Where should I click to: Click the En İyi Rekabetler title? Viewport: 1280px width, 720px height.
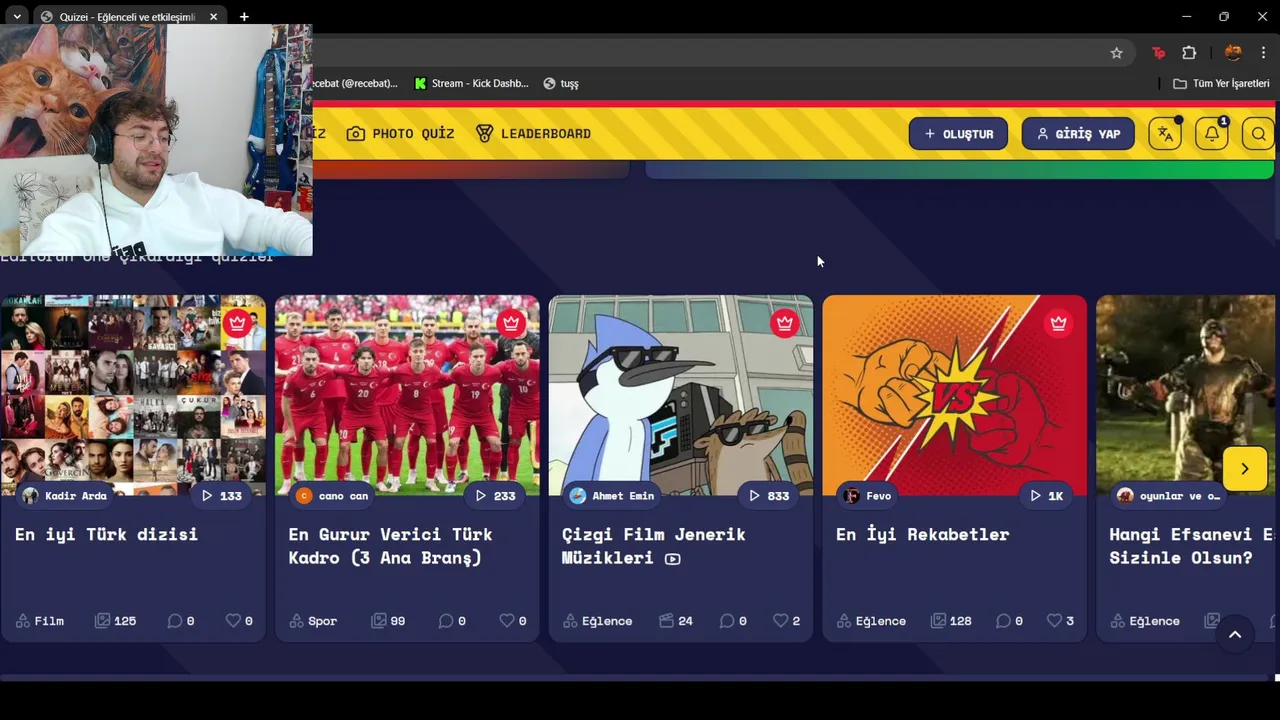click(922, 534)
